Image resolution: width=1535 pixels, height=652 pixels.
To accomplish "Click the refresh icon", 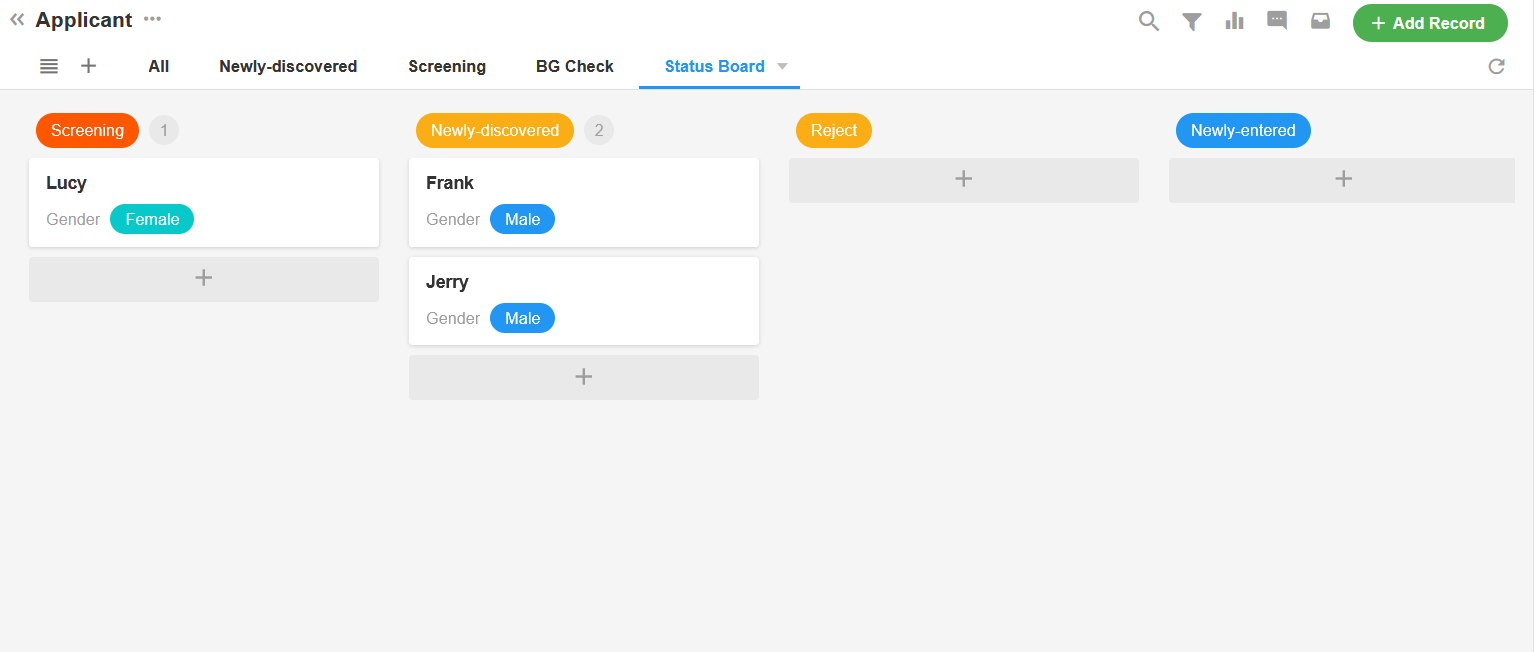I will click(x=1496, y=67).
